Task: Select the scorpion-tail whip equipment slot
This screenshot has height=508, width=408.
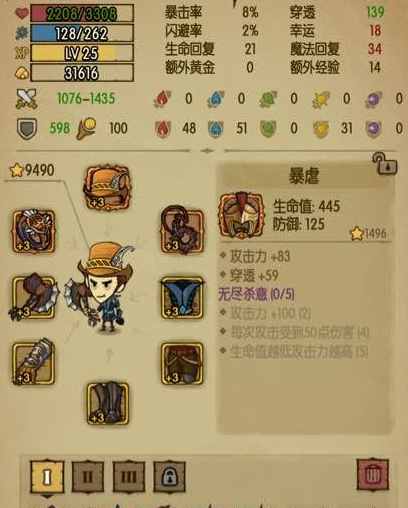Action: [182, 231]
